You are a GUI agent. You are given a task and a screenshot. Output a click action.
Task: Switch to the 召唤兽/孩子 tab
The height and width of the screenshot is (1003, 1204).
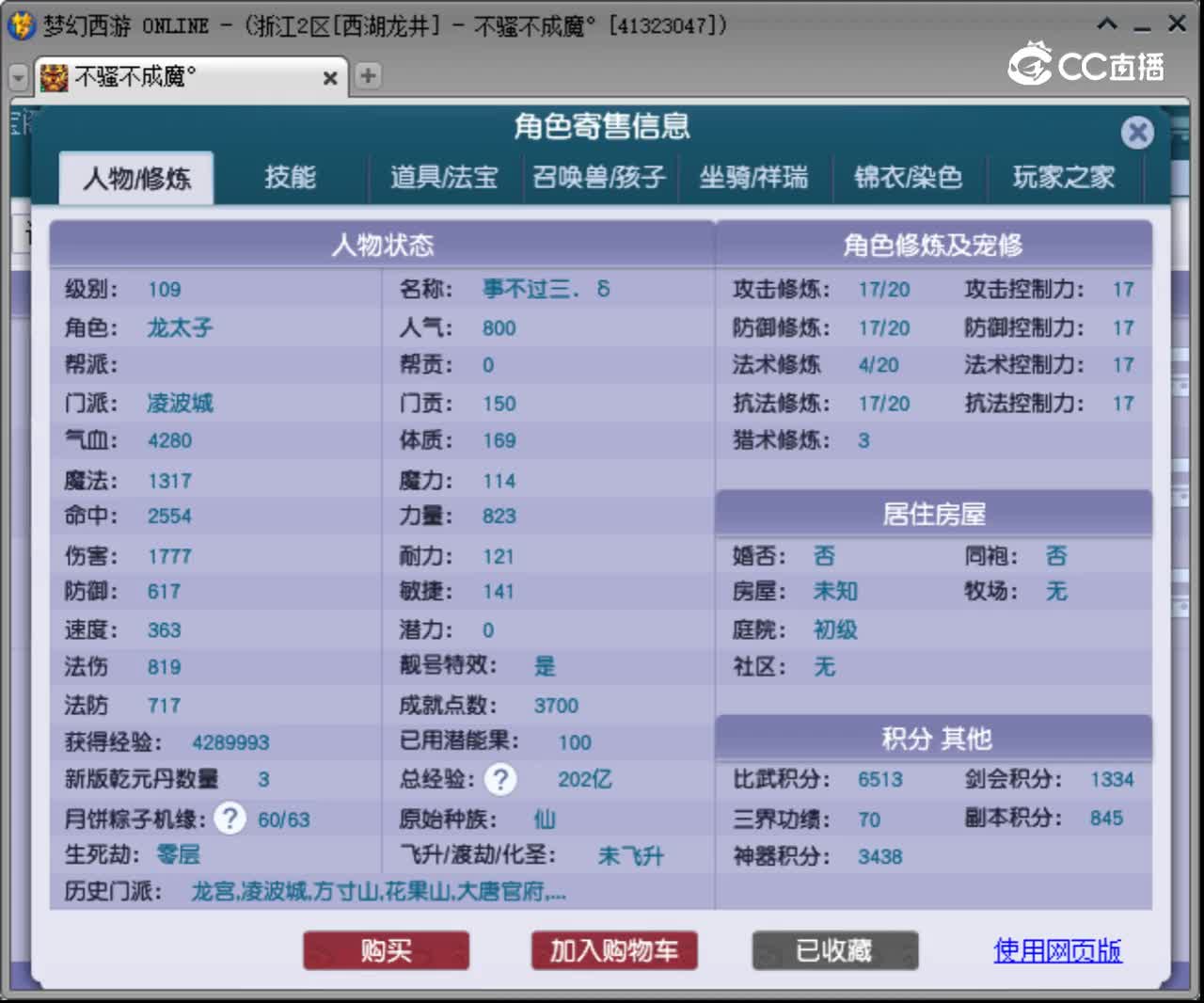tap(599, 177)
